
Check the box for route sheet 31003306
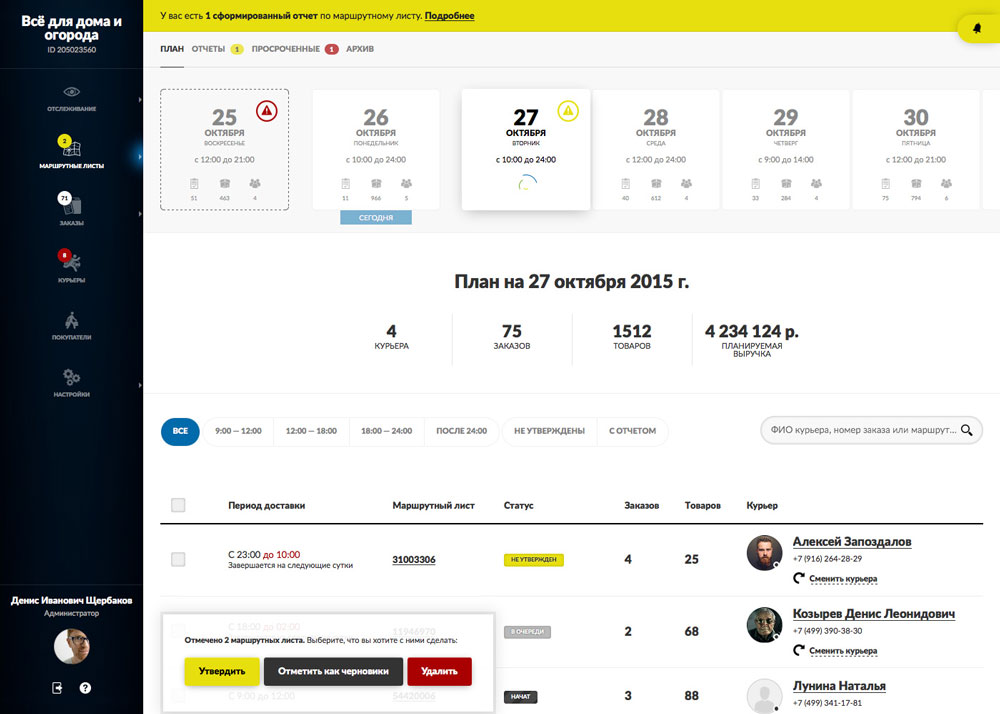[178, 559]
